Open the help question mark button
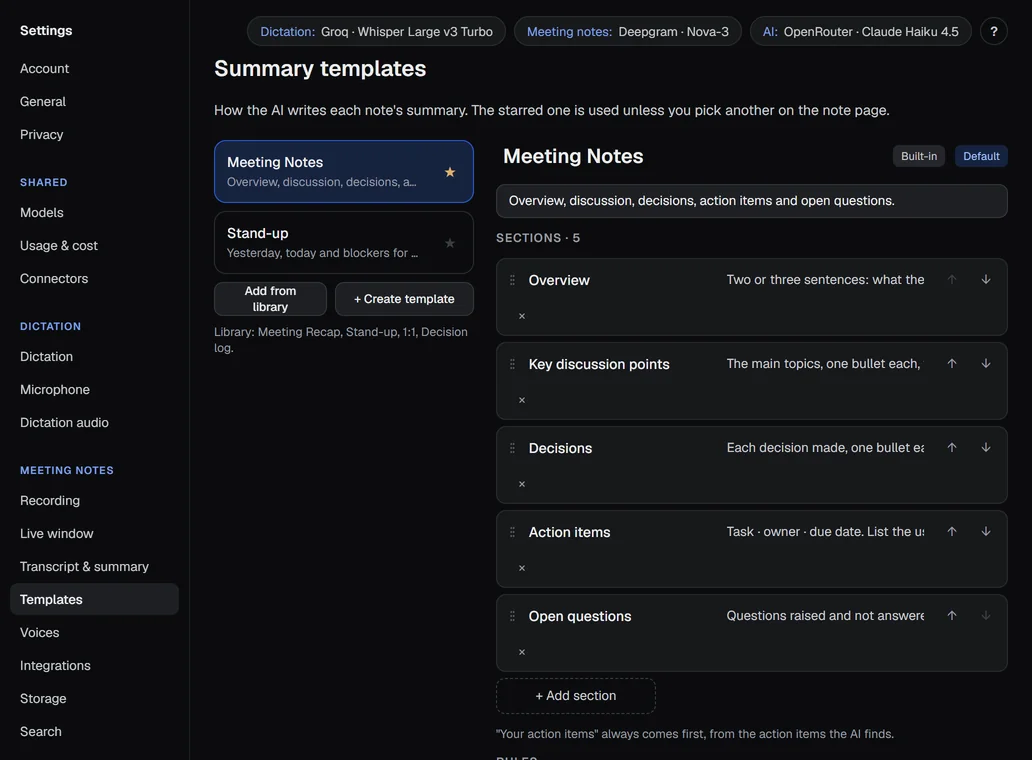 [x=993, y=31]
